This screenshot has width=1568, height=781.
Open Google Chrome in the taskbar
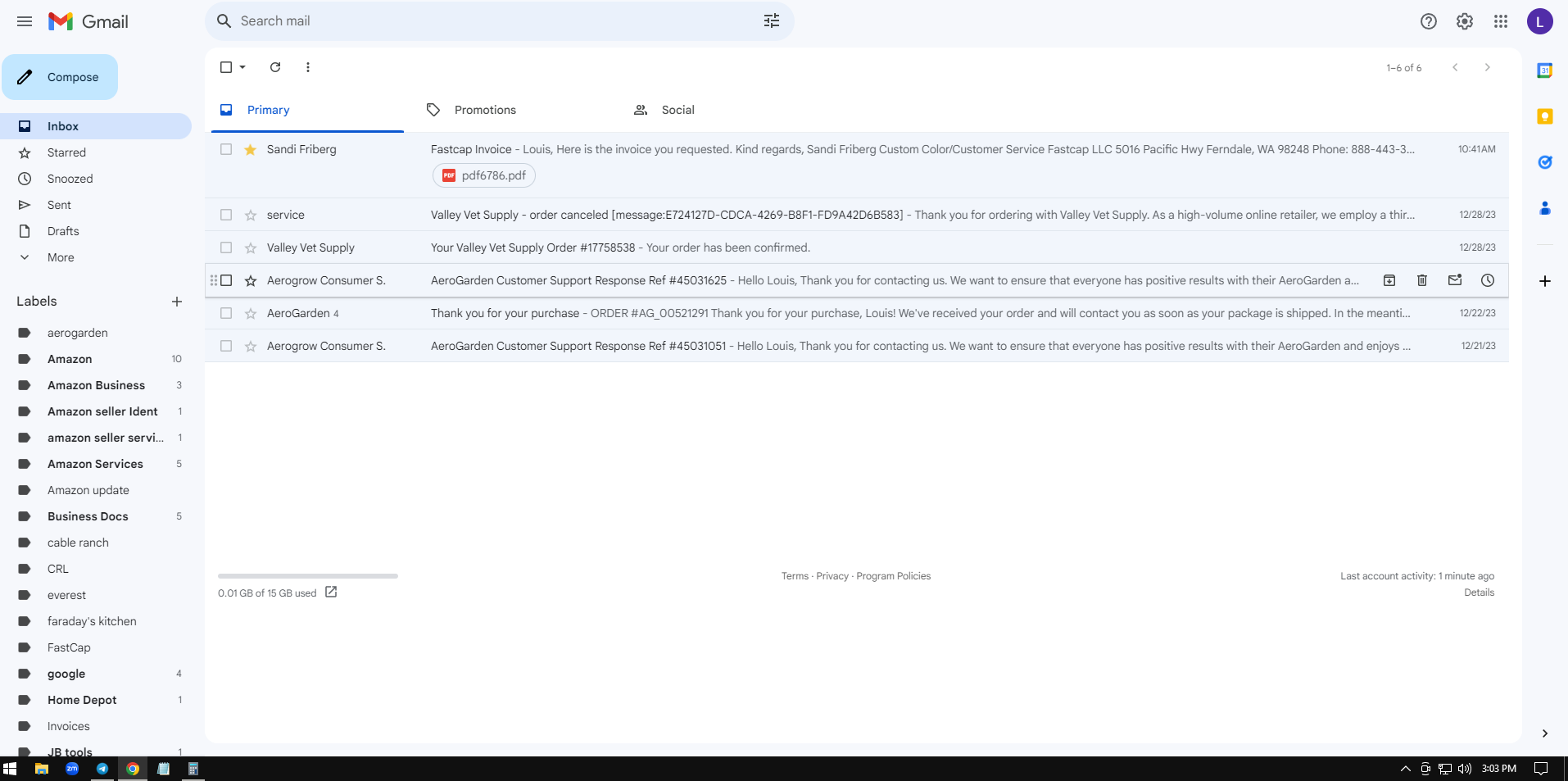(x=133, y=769)
